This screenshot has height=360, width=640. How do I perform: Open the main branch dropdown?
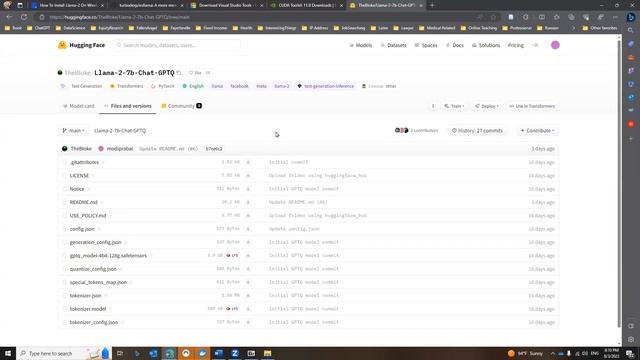[x=73, y=131]
